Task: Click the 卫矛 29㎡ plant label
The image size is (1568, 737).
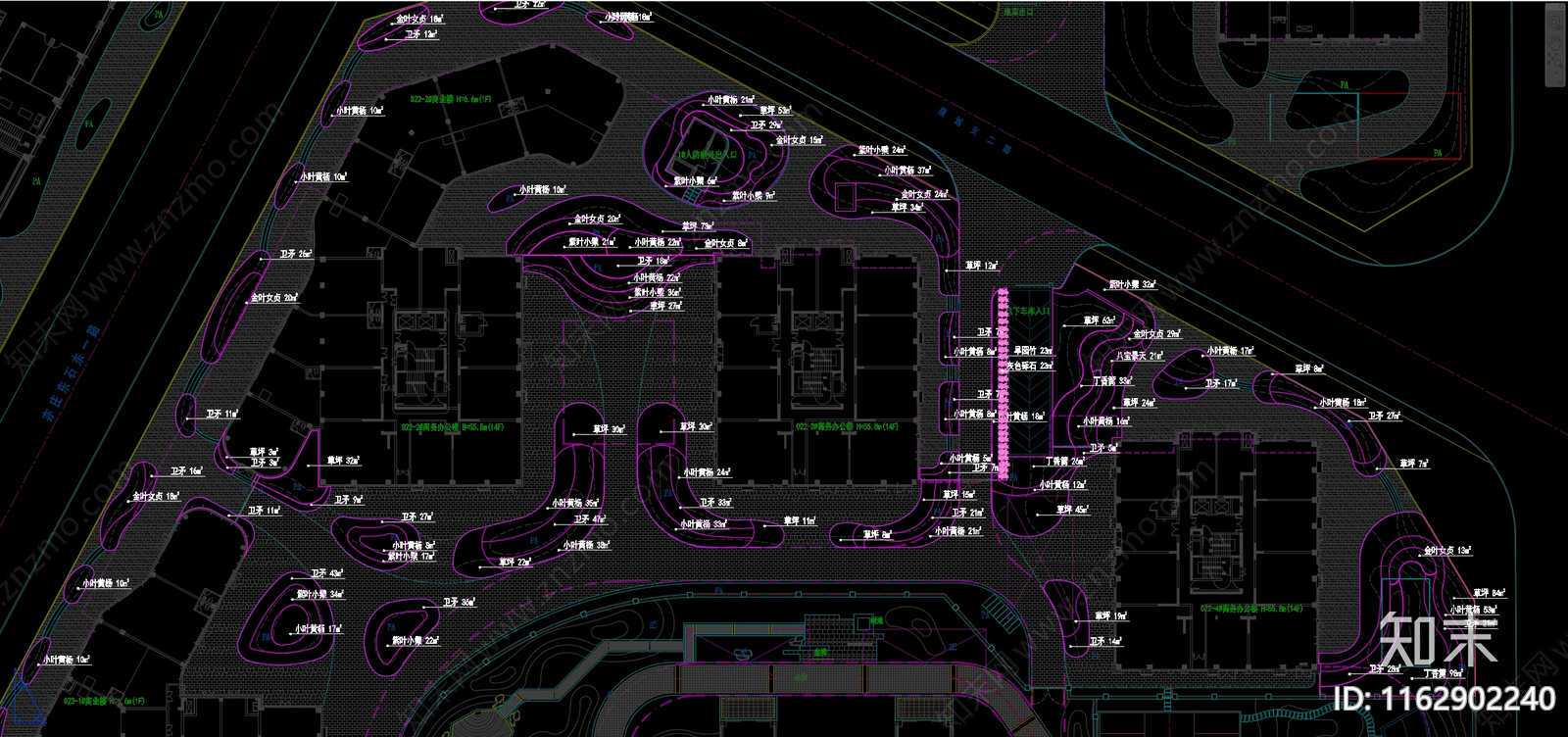Action: (x=766, y=125)
